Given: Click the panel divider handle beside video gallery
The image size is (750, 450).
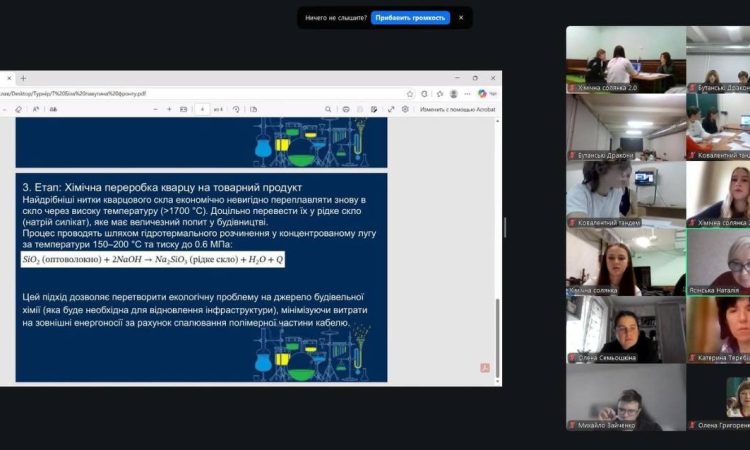Looking at the screenshot, I should click(505, 228).
